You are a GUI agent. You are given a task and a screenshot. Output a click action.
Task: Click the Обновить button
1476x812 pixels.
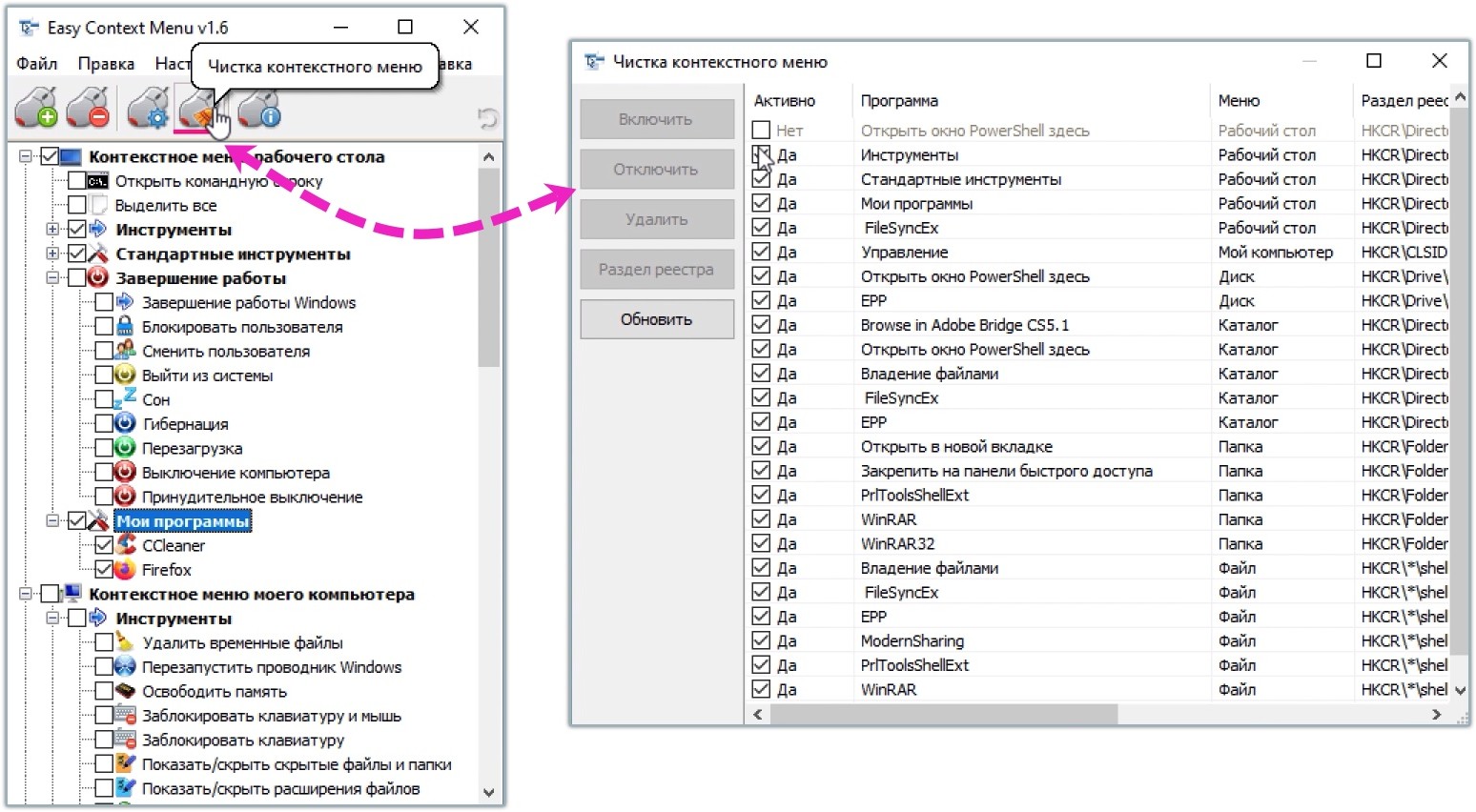[x=657, y=319]
